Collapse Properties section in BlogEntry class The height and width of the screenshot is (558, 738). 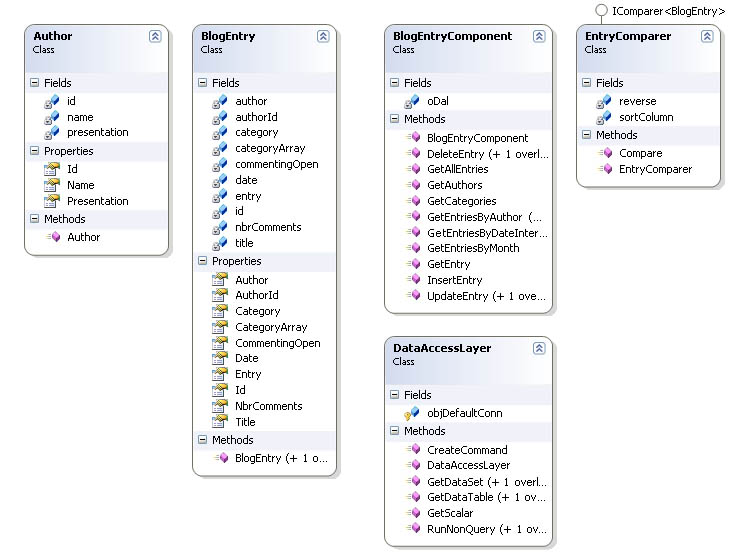pyautogui.click(x=202, y=261)
